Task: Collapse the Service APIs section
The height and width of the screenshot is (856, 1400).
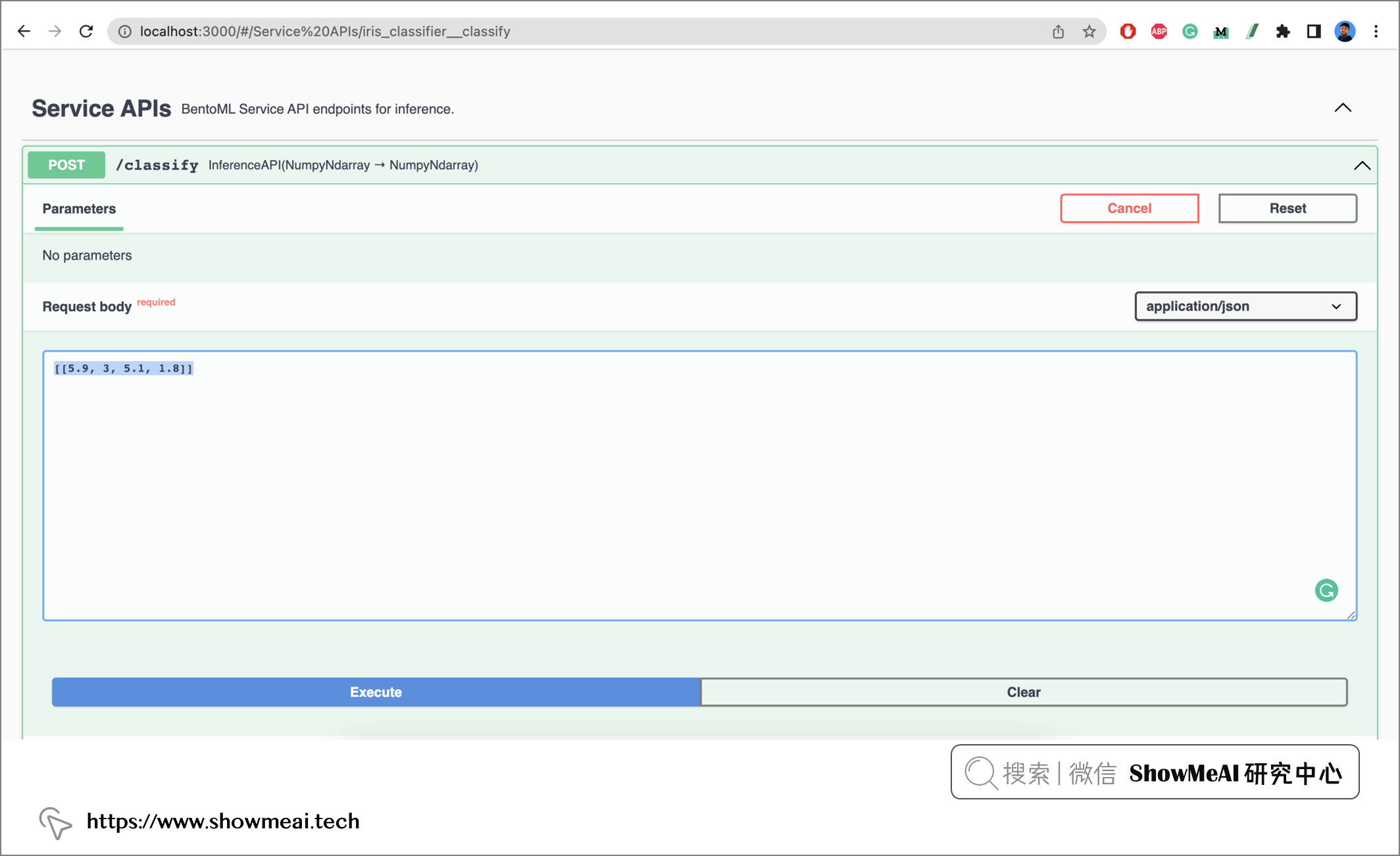Action: [x=1343, y=108]
